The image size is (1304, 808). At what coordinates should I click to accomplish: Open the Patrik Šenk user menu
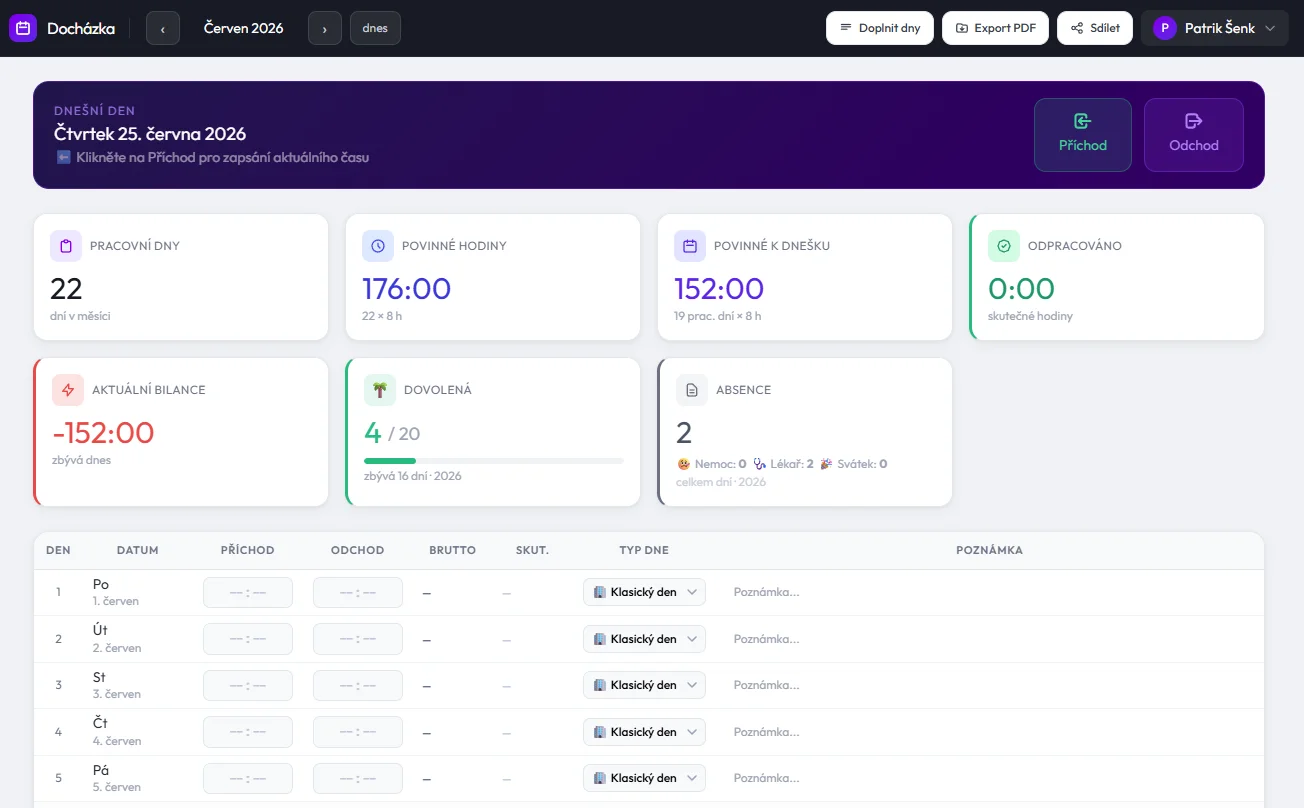click(1215, 28)
